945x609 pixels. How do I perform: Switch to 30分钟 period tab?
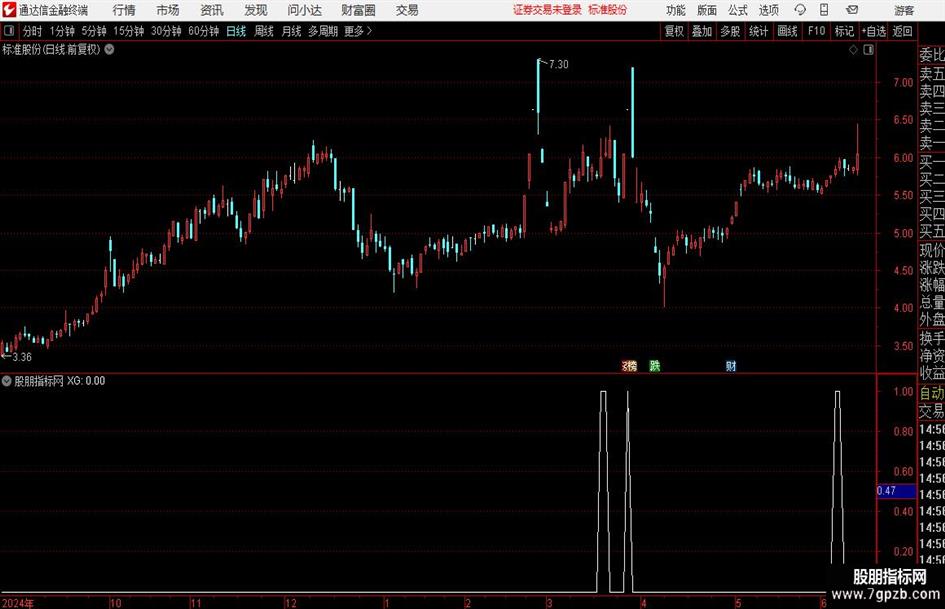[x=166, y=31]
